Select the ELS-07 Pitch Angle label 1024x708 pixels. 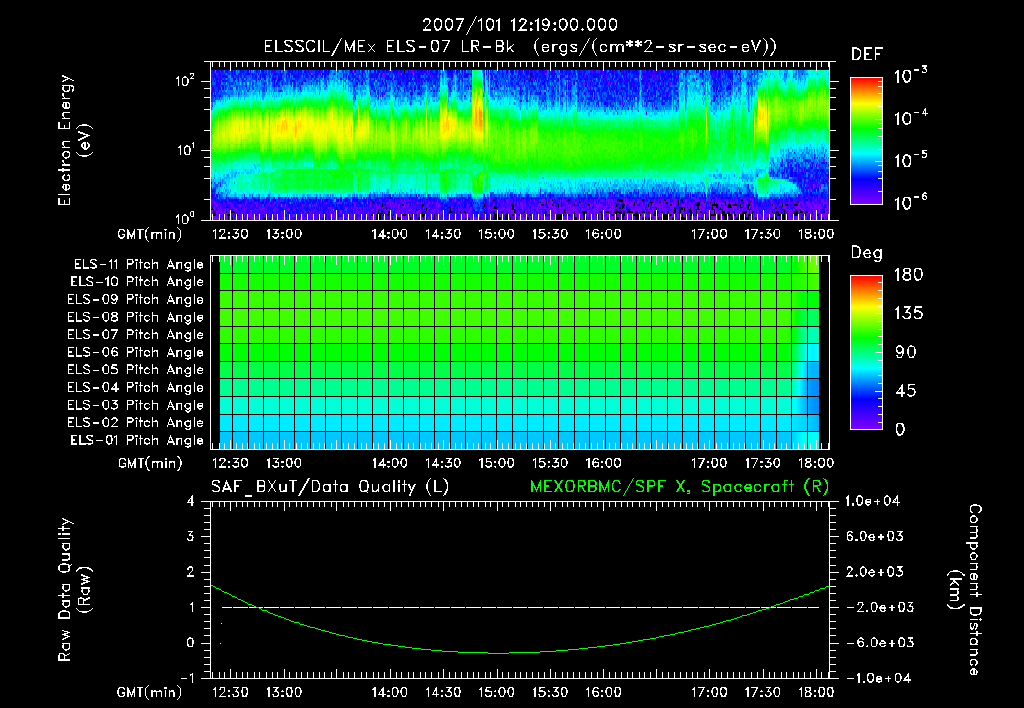136,334
